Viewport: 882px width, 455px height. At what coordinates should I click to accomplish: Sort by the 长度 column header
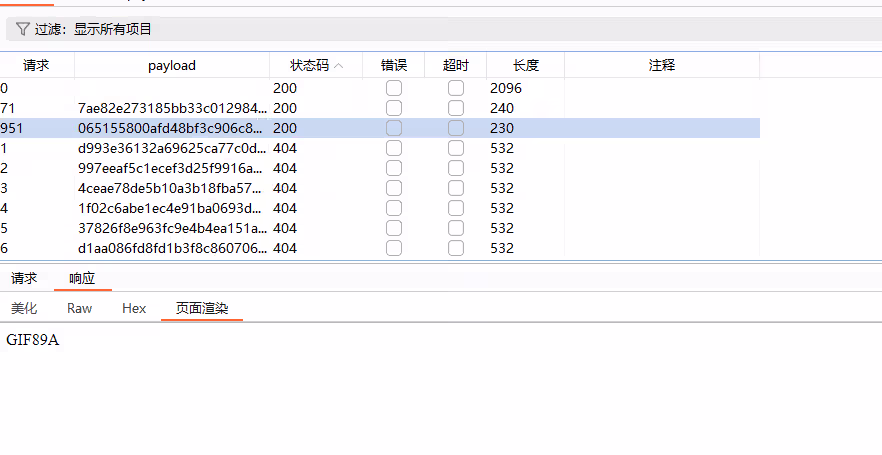[525, 66]
